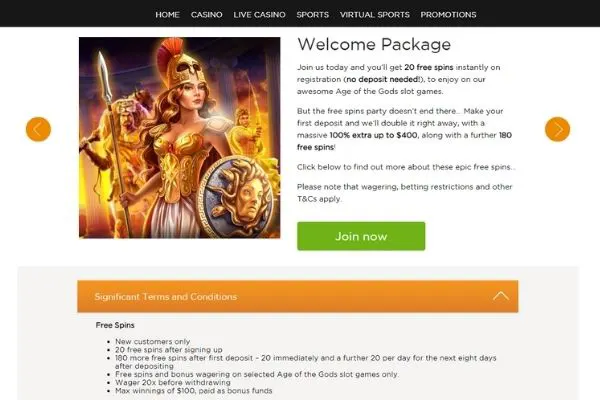The height and width of the screenshot is (400, 600).
Task: Open the CASINO menu item
Action: point(206,15)
